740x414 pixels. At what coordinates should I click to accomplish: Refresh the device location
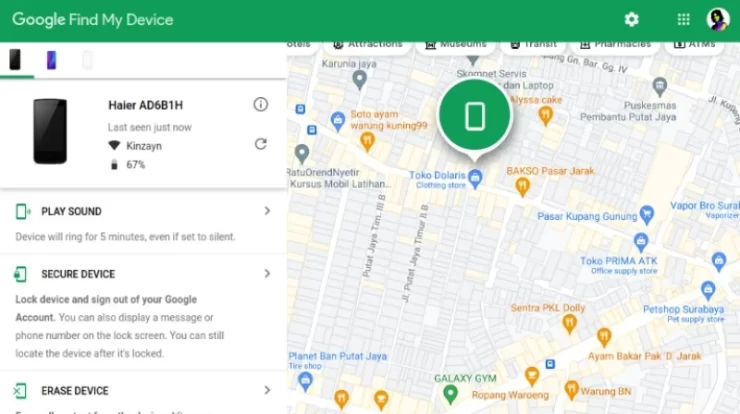click(x=261, y=144)
